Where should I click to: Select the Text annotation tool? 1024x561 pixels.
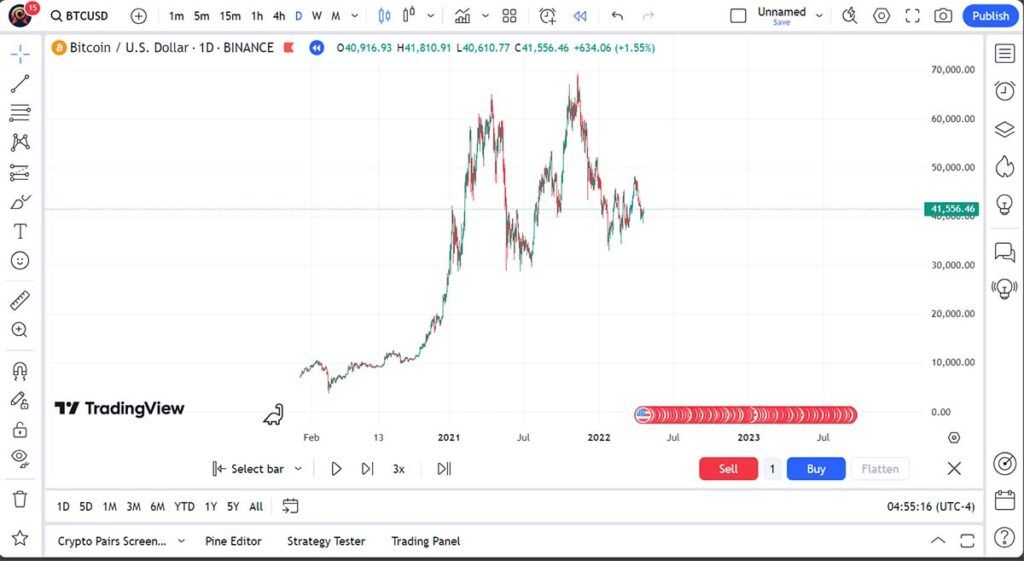(20, 231)
